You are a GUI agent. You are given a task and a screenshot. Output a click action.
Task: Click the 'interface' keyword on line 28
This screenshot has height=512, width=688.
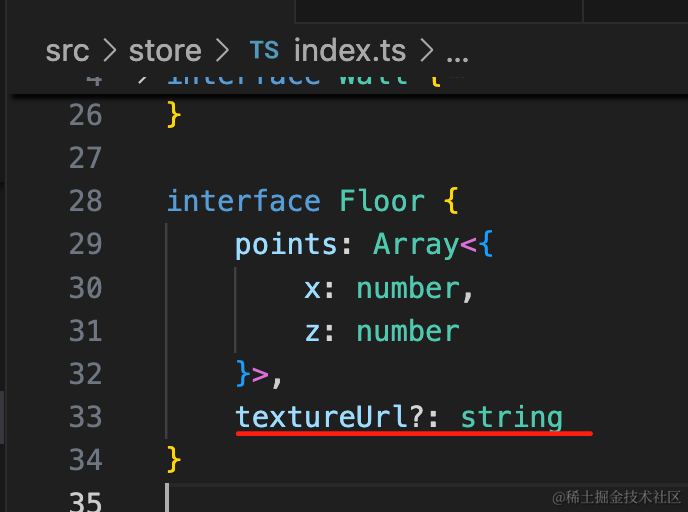pyautogui.click(x=244, y=201)
